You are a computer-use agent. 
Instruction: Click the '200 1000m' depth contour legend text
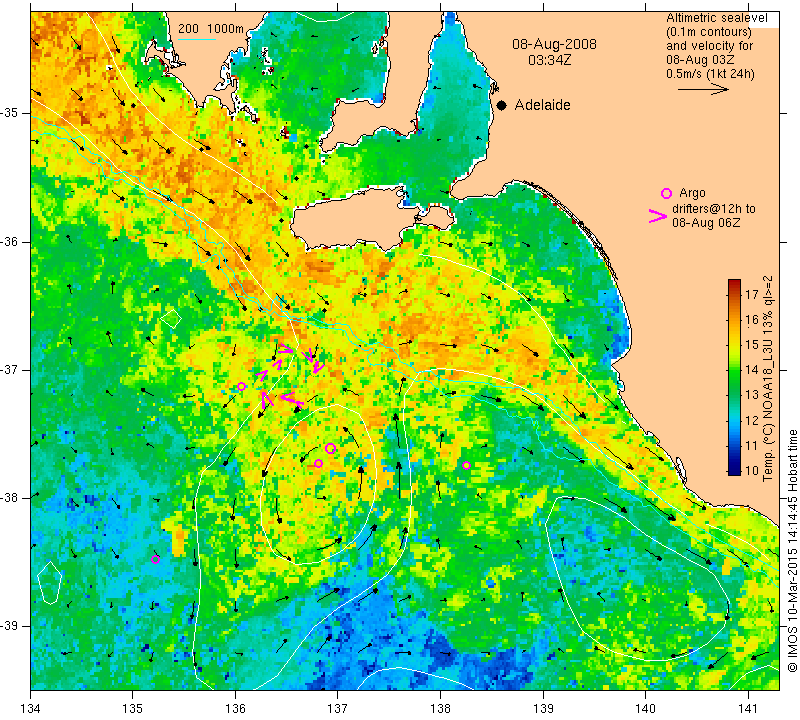coord(211,29)
